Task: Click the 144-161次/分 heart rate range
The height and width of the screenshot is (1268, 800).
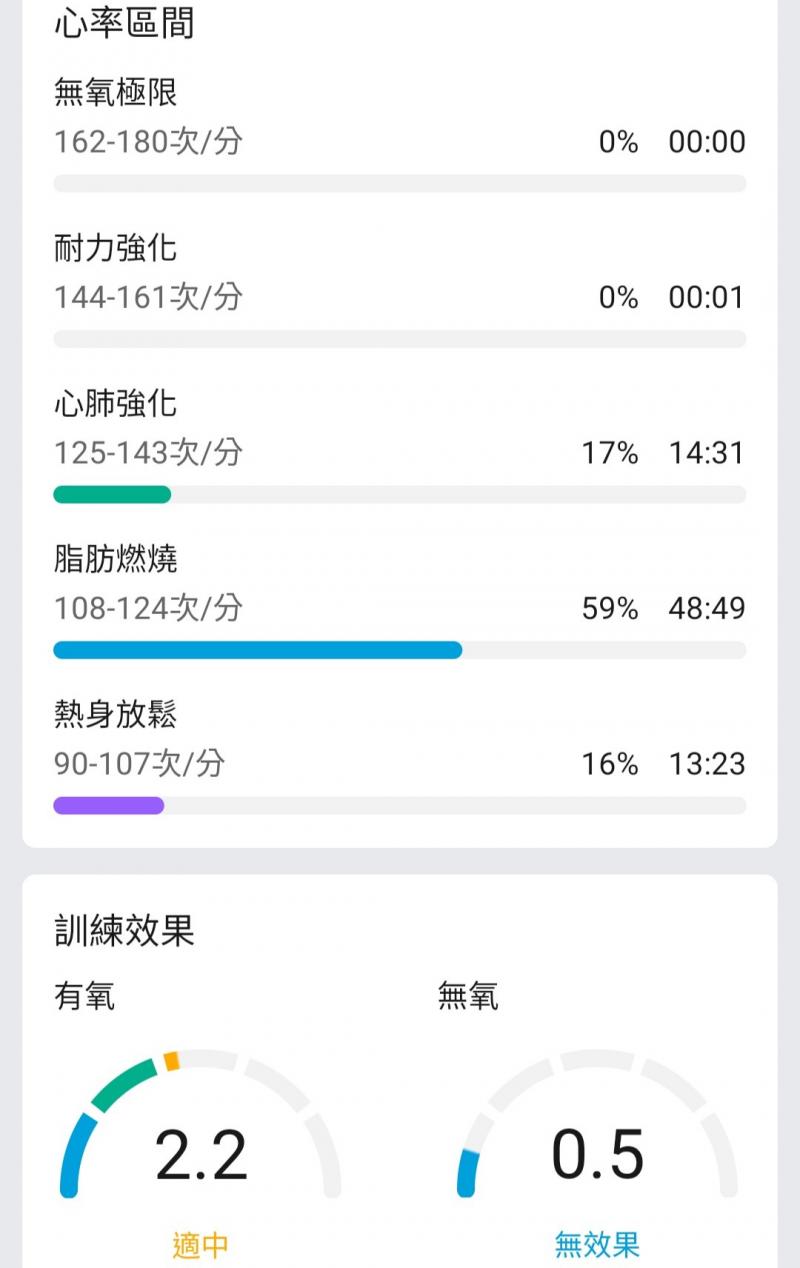Action: pos(148,297)
